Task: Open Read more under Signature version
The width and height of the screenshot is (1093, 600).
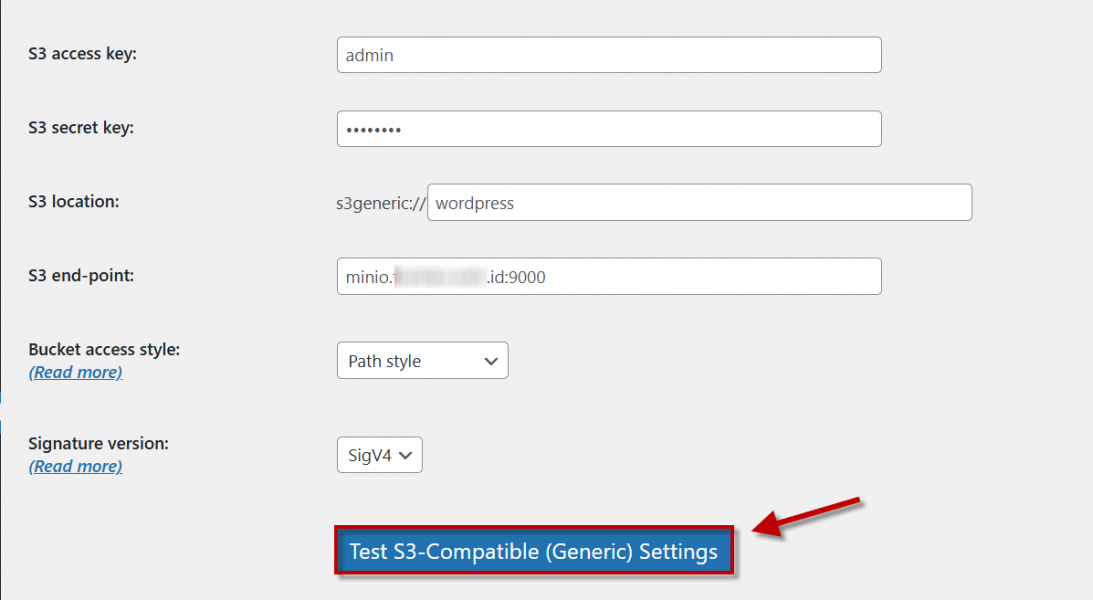Action: tap(76, 466)
